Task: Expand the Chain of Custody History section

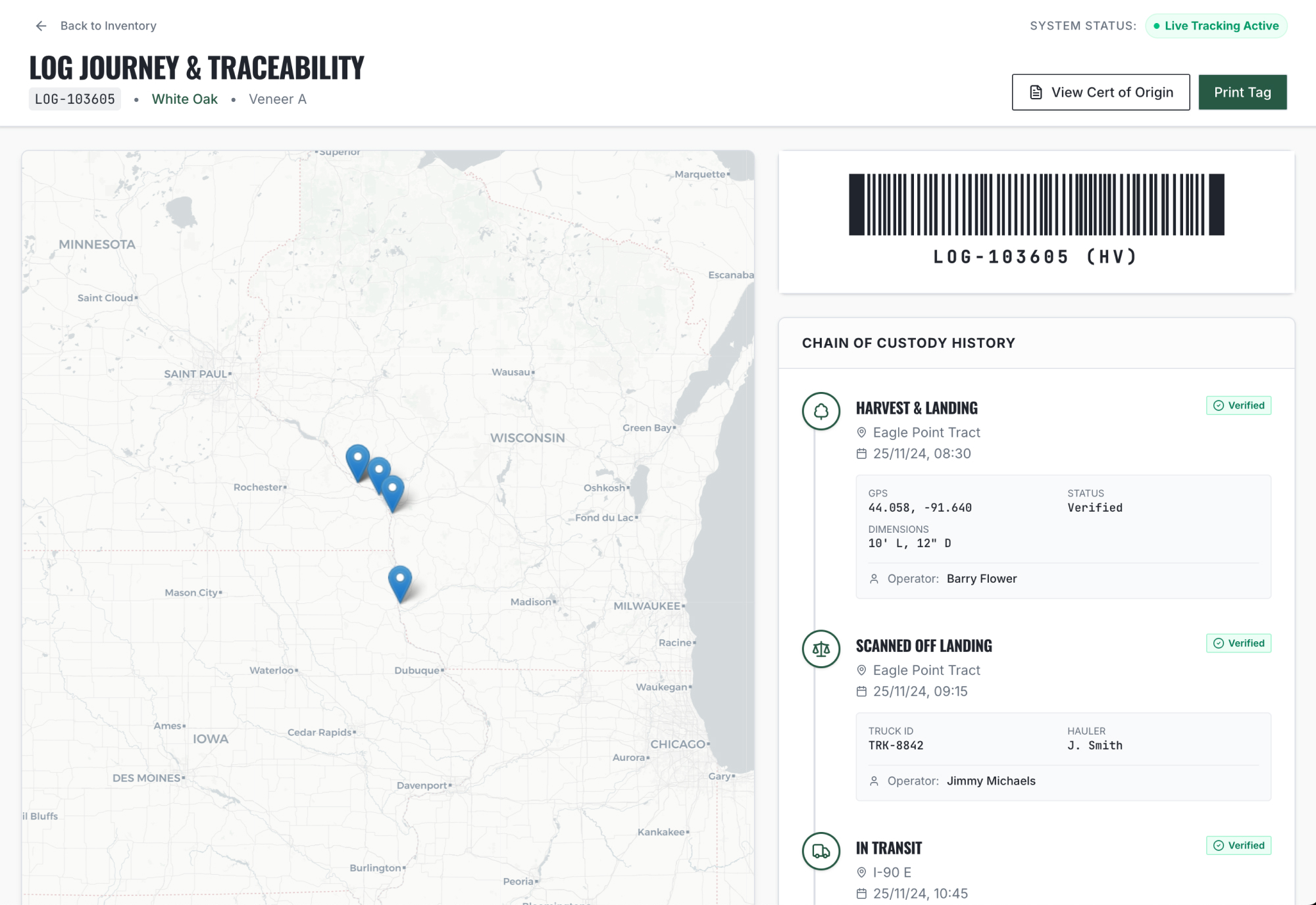Action: tap(909, 343)
